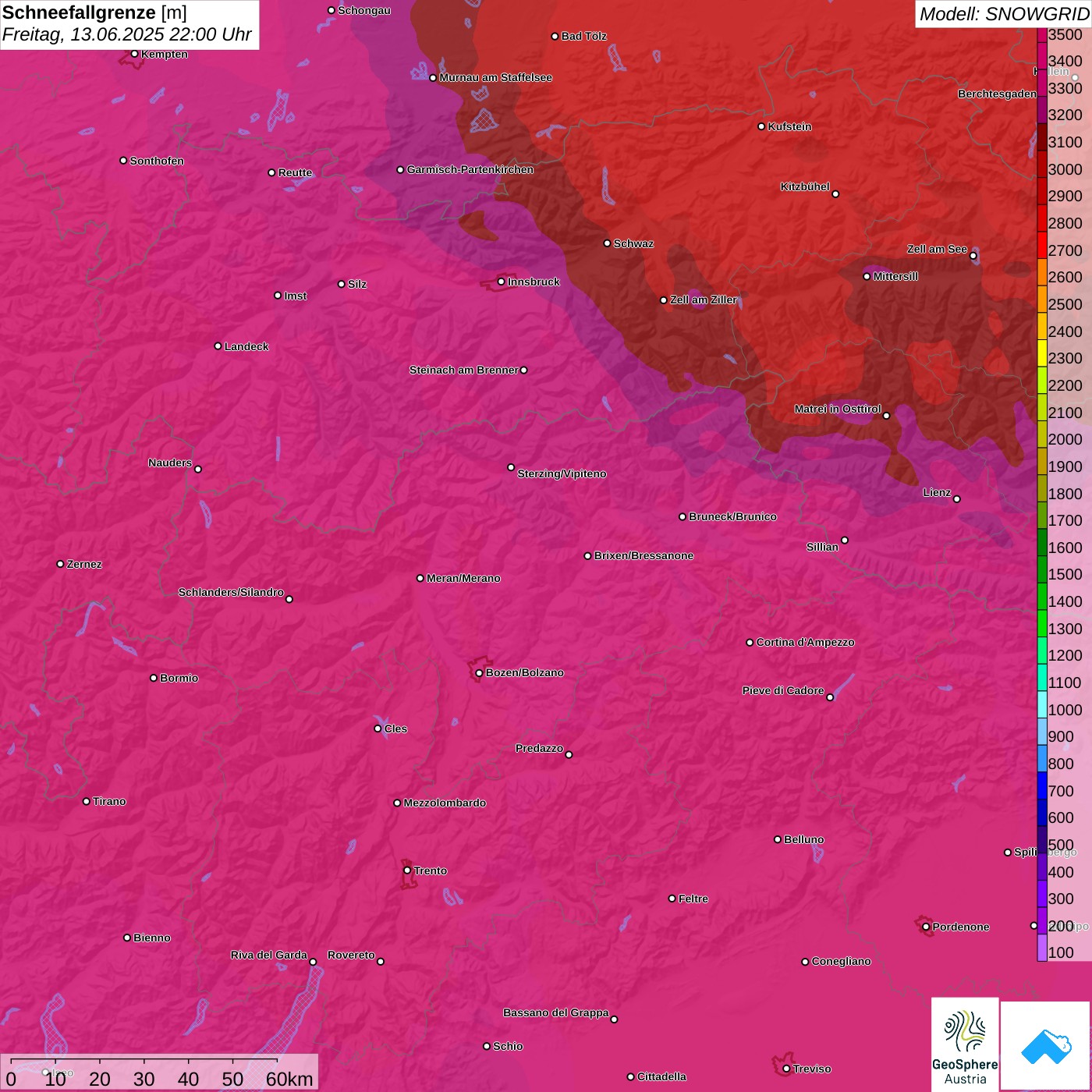Select the 2300 m yellow legend color
1092x1092 pixels.
[x=1042, y=353]
